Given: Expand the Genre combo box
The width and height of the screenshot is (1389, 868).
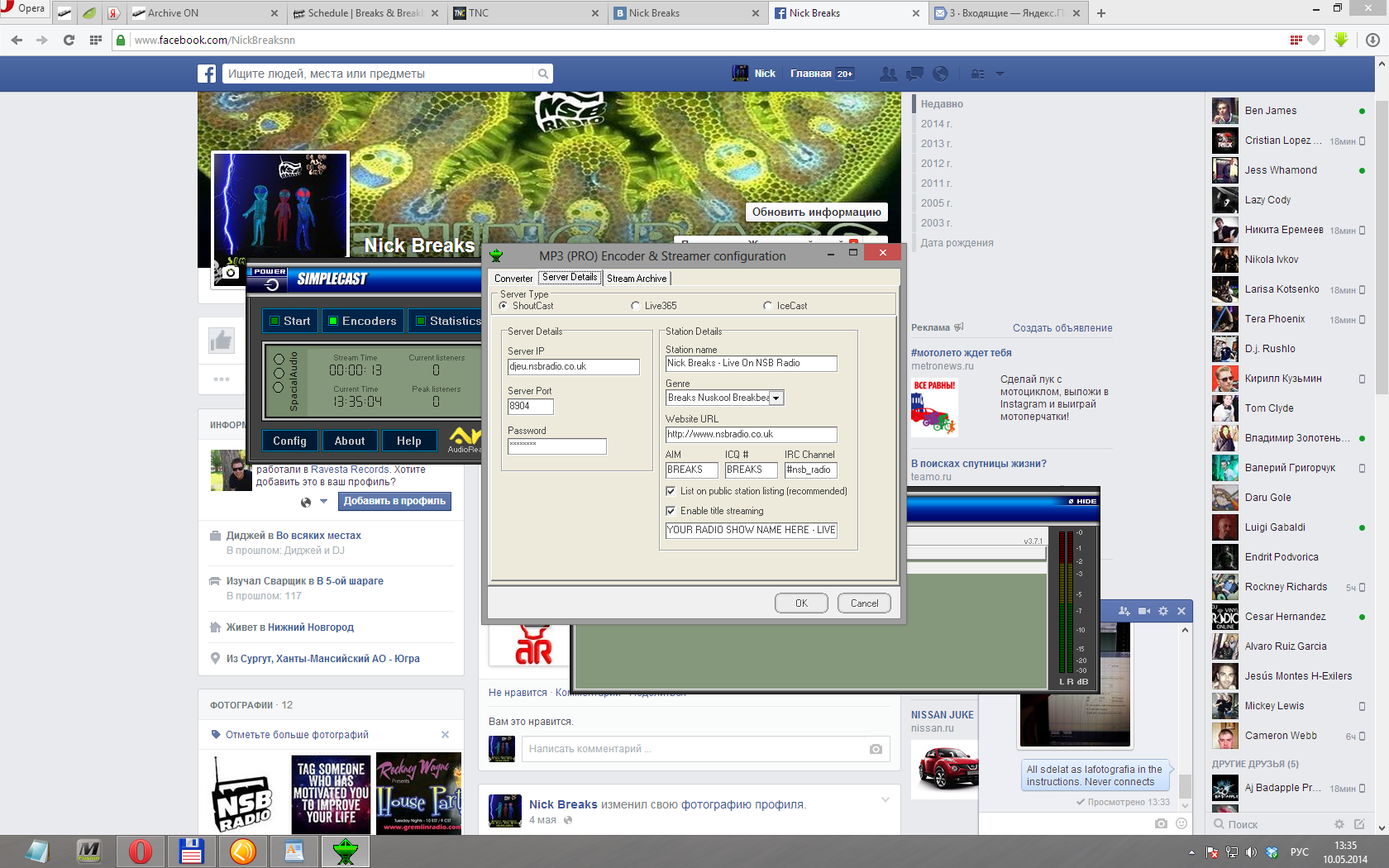Looking at the screenshot, I should [776, 398].
